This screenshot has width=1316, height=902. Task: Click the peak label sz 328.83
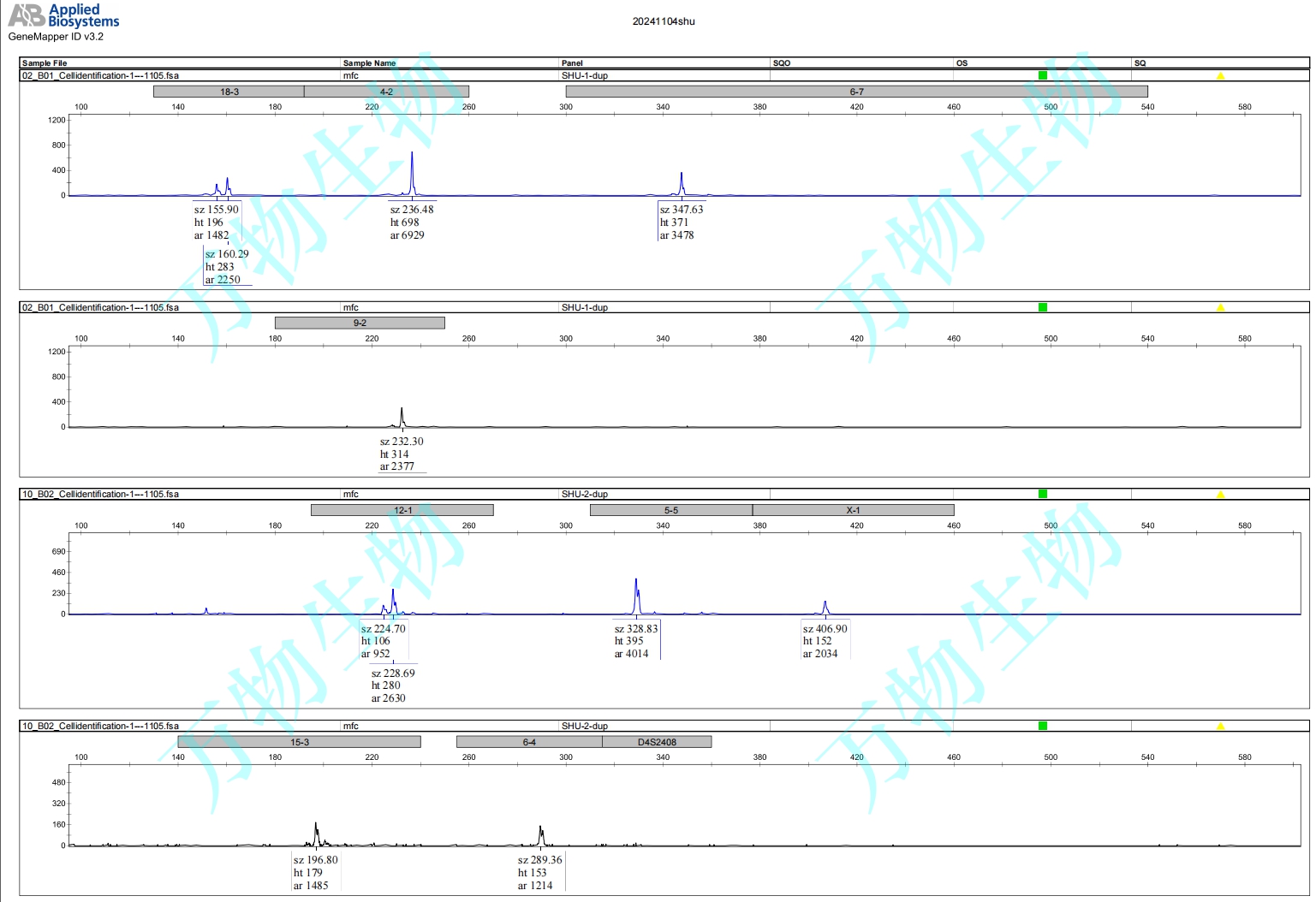tap(636, 629)
